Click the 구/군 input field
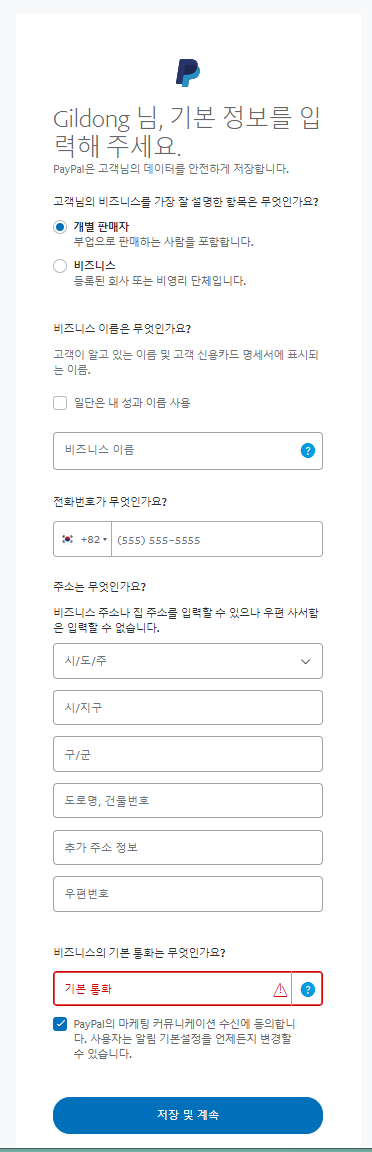The image size is (372, 1152). click(x=188, y=754)
